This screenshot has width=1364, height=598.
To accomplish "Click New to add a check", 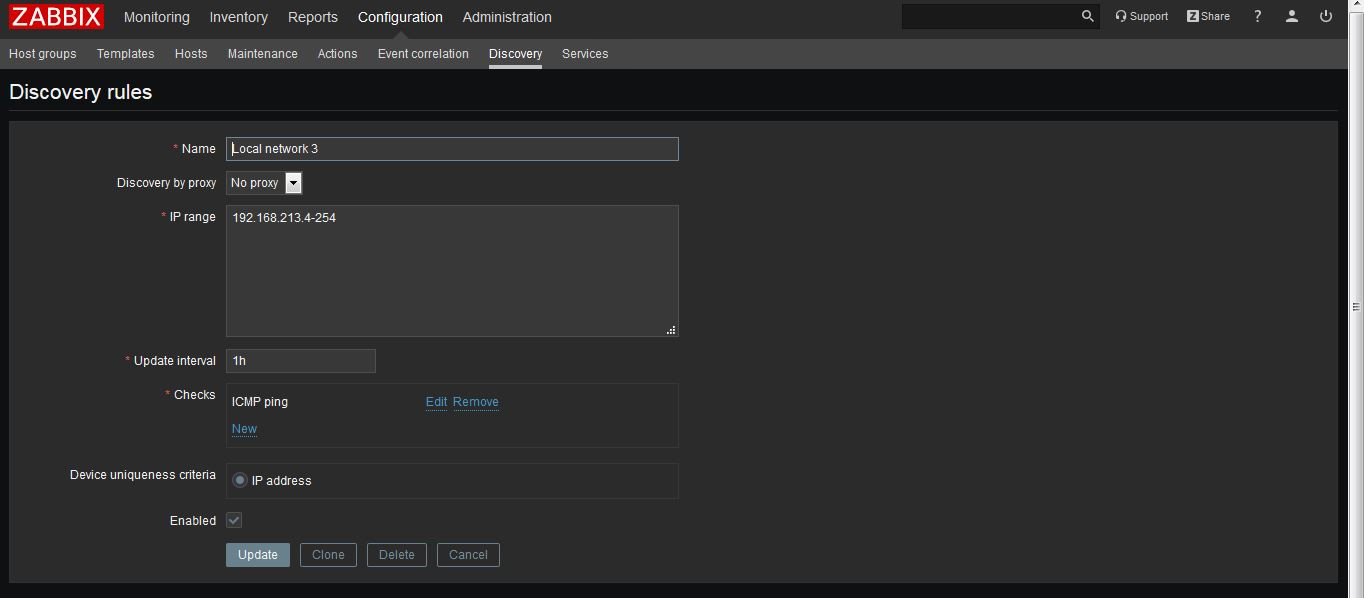I will tap(244, 429).
